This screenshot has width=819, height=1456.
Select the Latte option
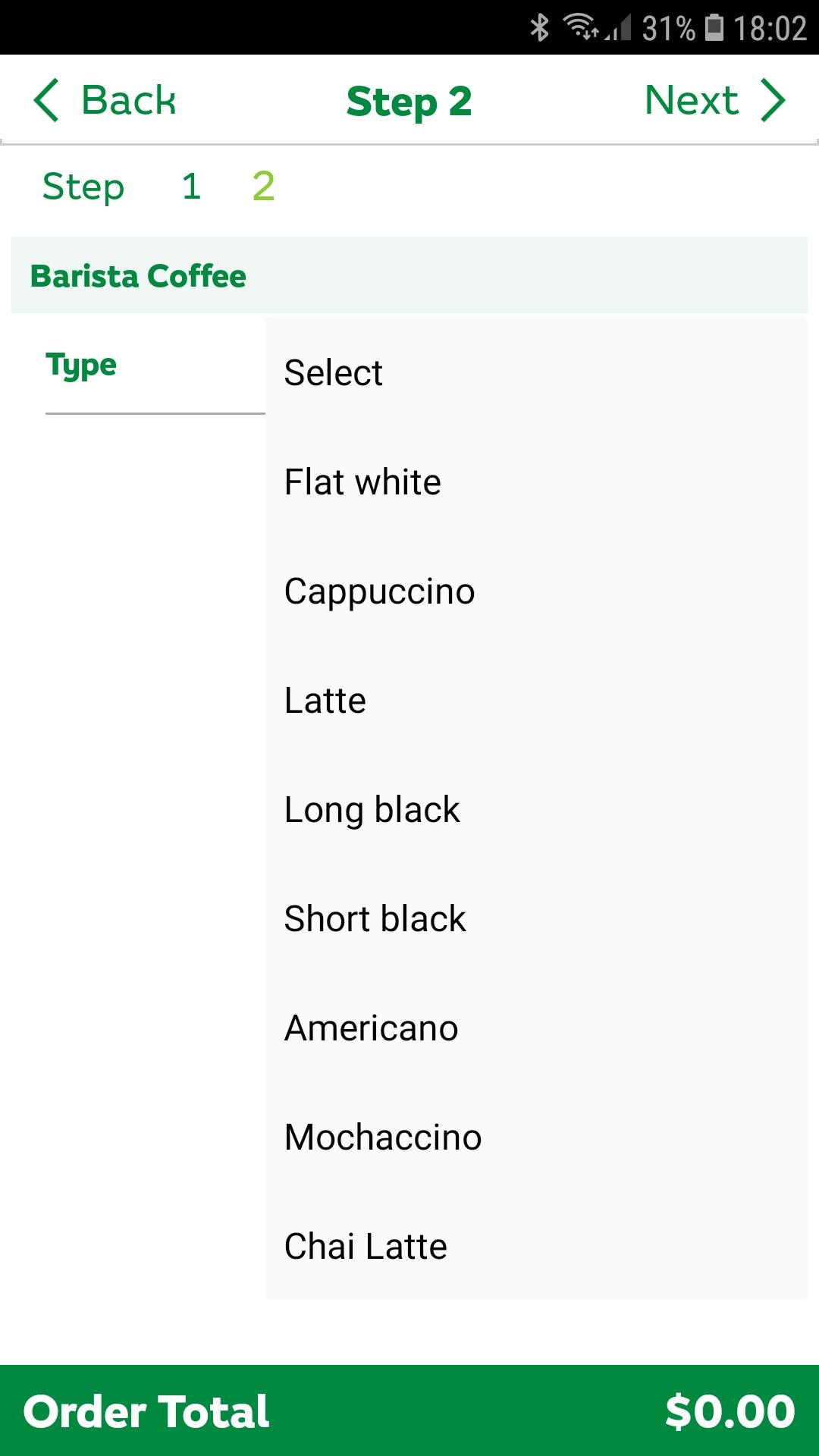(325, 701)
